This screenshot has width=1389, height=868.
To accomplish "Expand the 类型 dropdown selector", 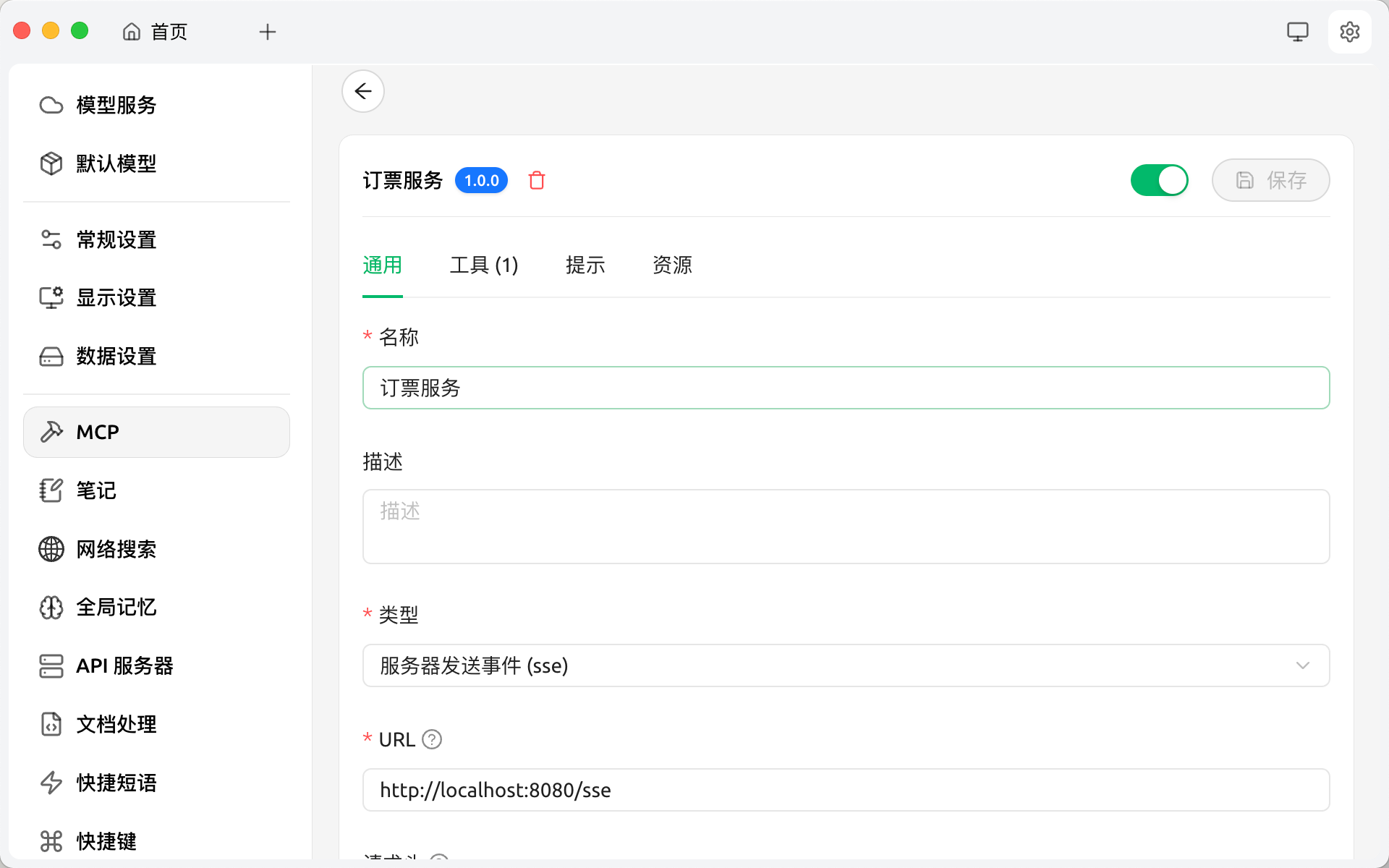I will coord(832,665).
